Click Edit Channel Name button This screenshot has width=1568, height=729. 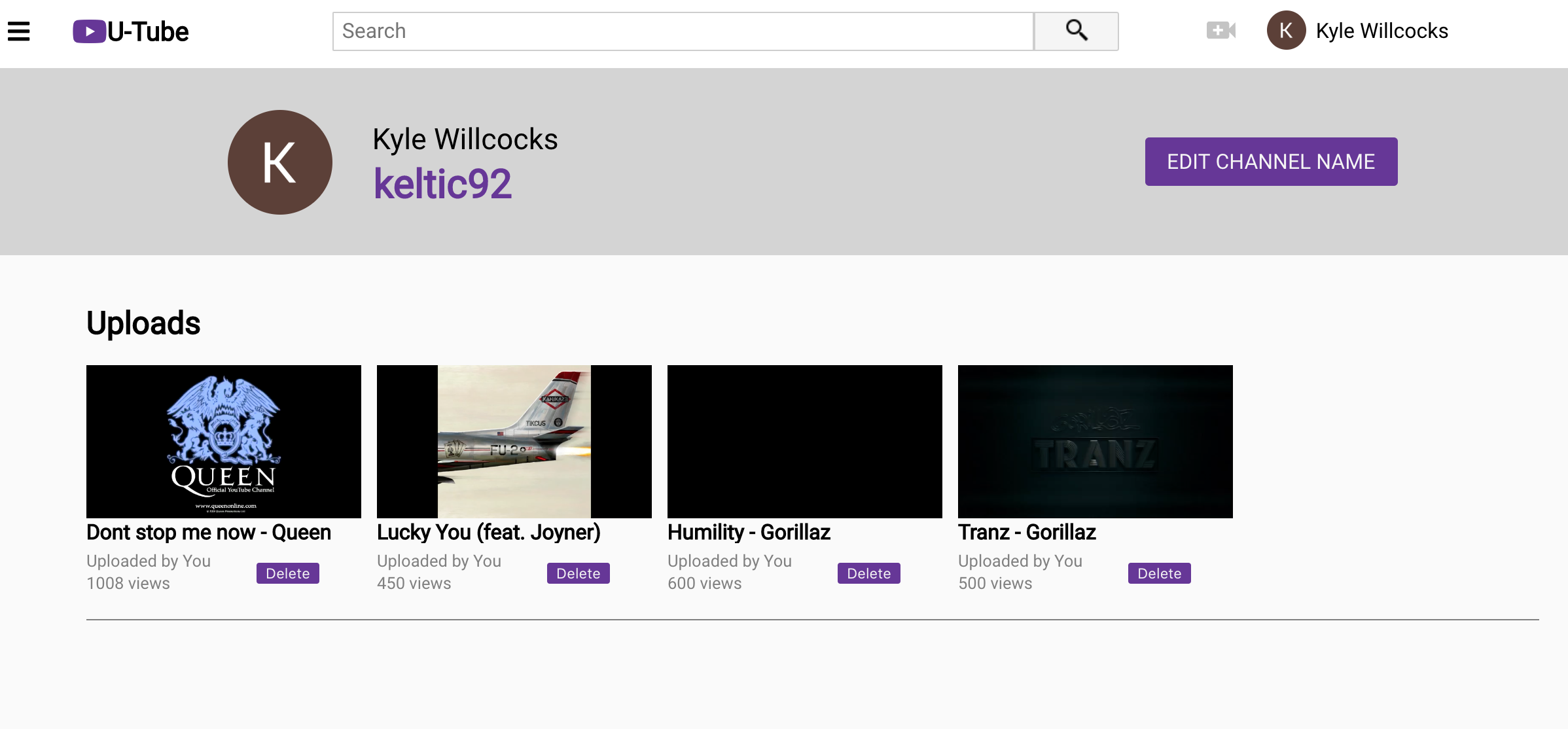click(1271, 162)
